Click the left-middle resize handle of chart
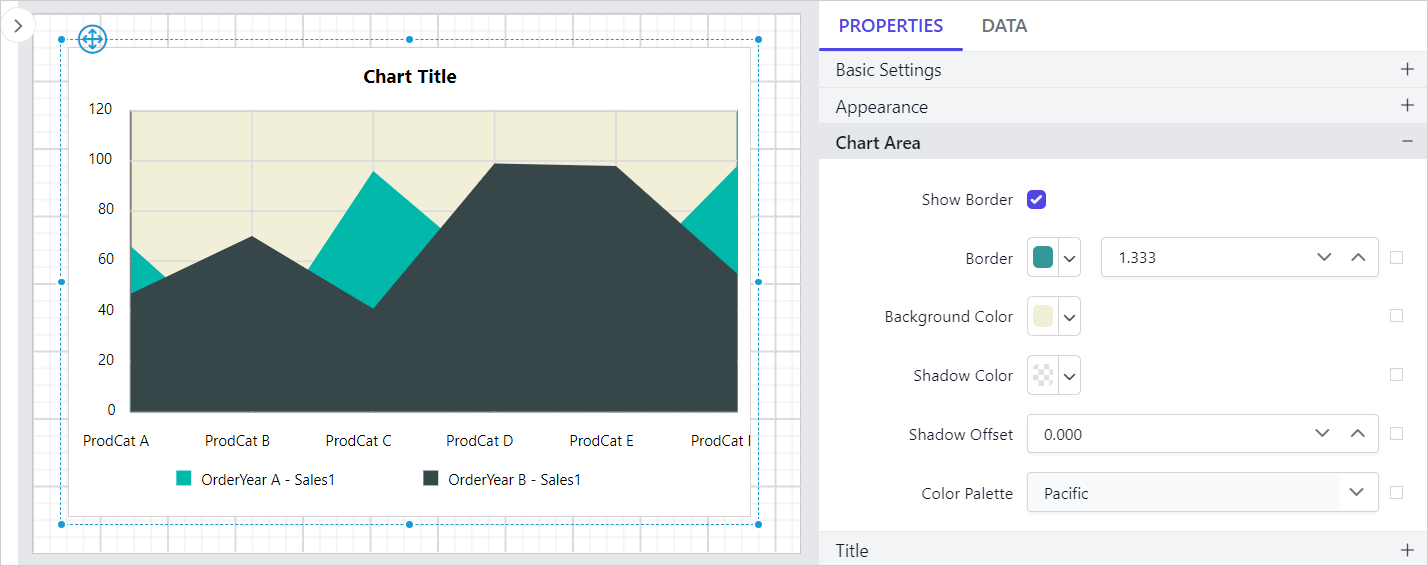This screenshot has height=566, width=1428. tap(61, 282)
